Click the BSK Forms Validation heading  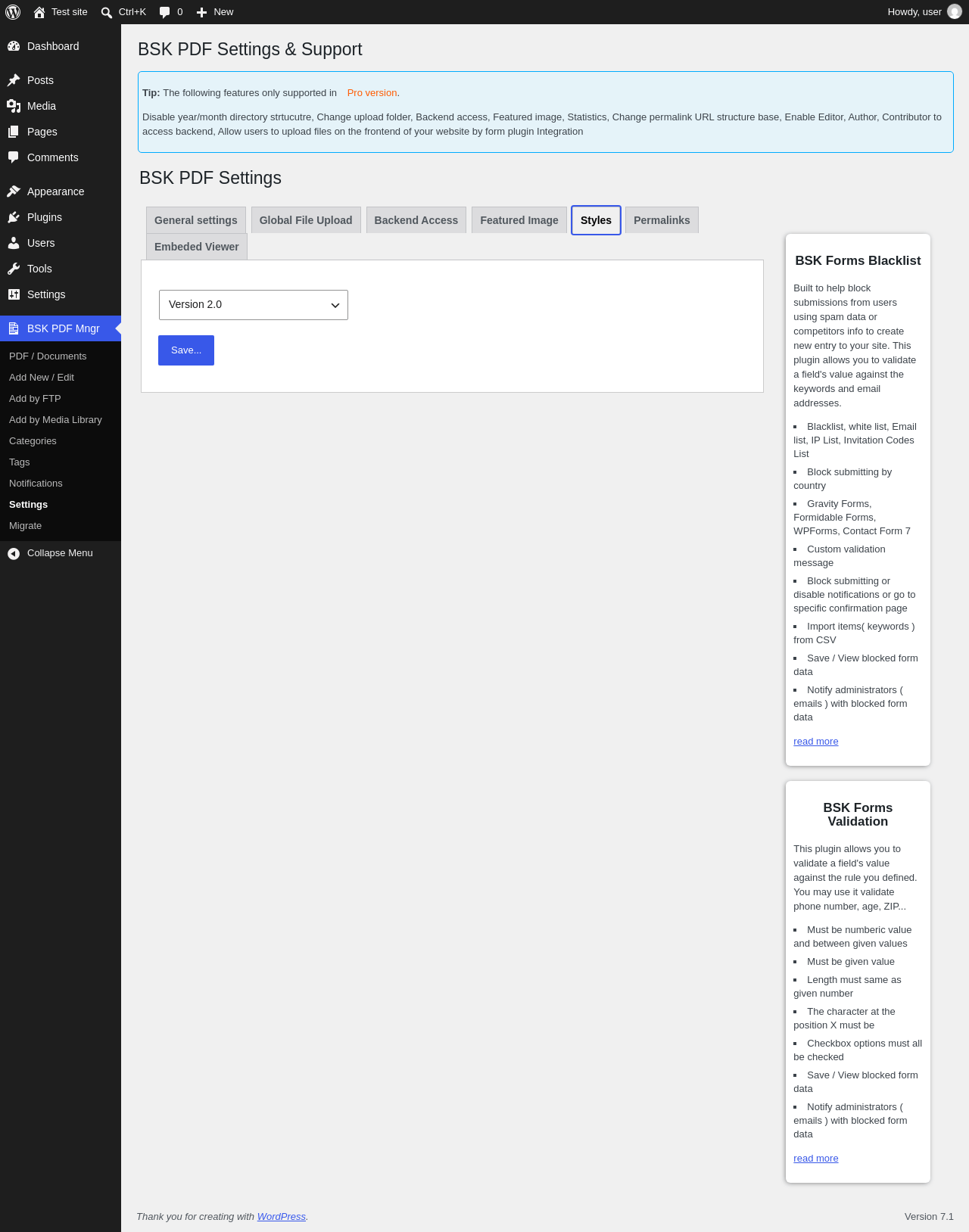coord(858,815)
